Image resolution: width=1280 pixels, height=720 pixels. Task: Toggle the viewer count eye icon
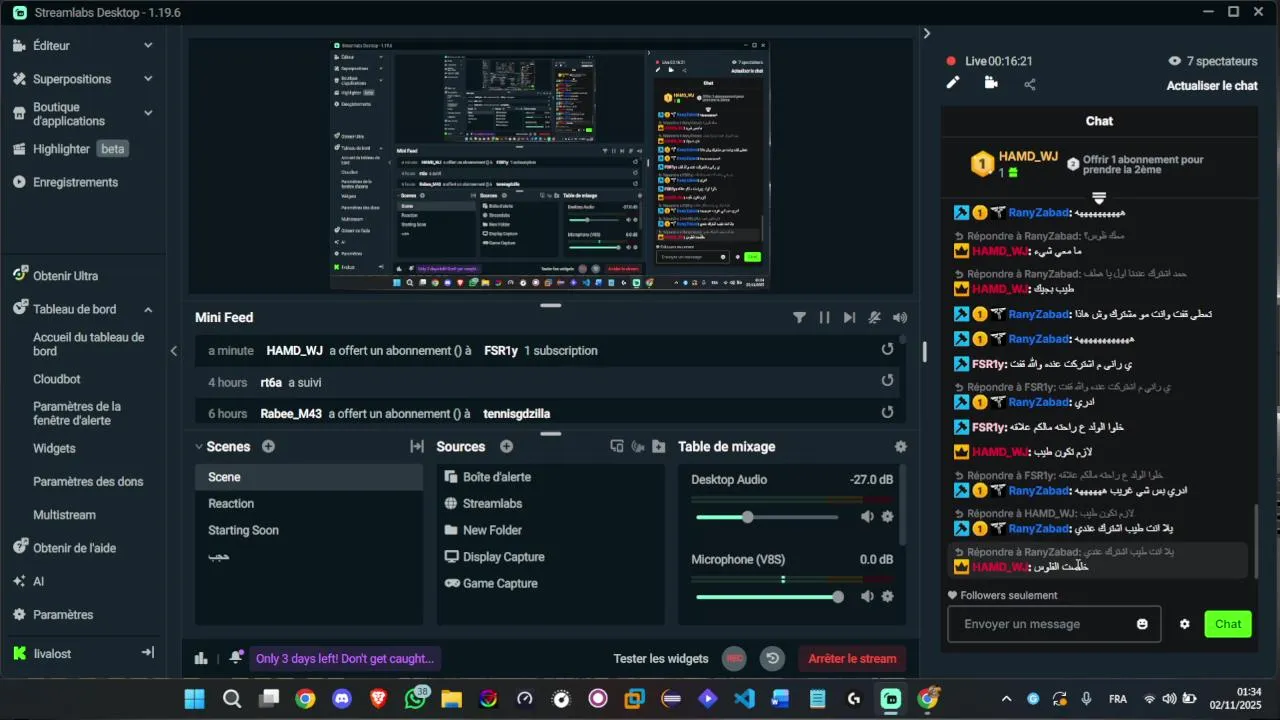(x=1175, y=61)
